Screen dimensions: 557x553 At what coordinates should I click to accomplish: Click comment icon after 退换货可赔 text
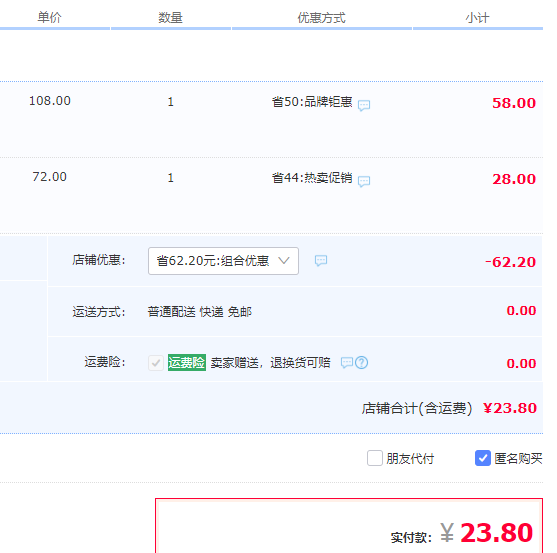[x=347, y=363]
